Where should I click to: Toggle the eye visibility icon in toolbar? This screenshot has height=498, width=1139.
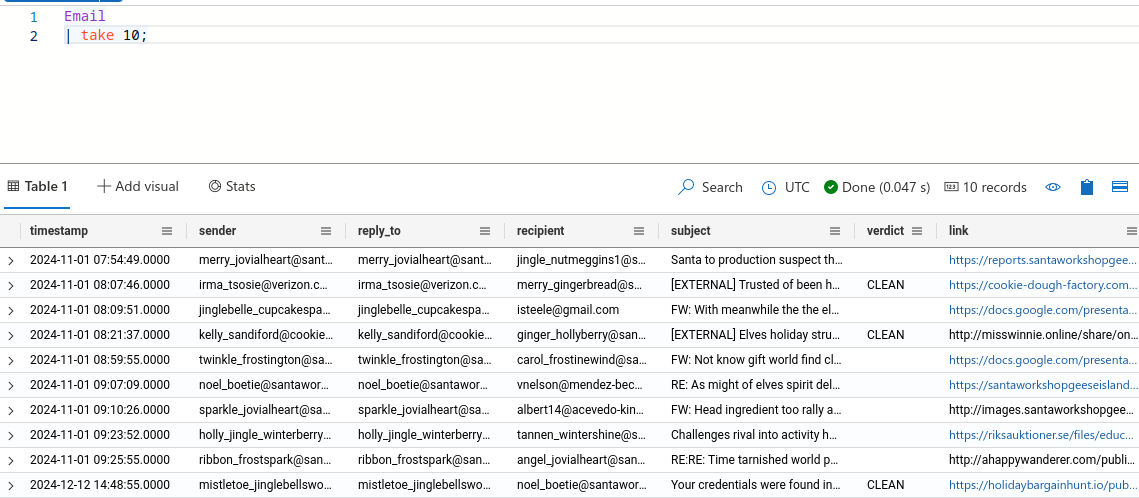(1053, 187)
